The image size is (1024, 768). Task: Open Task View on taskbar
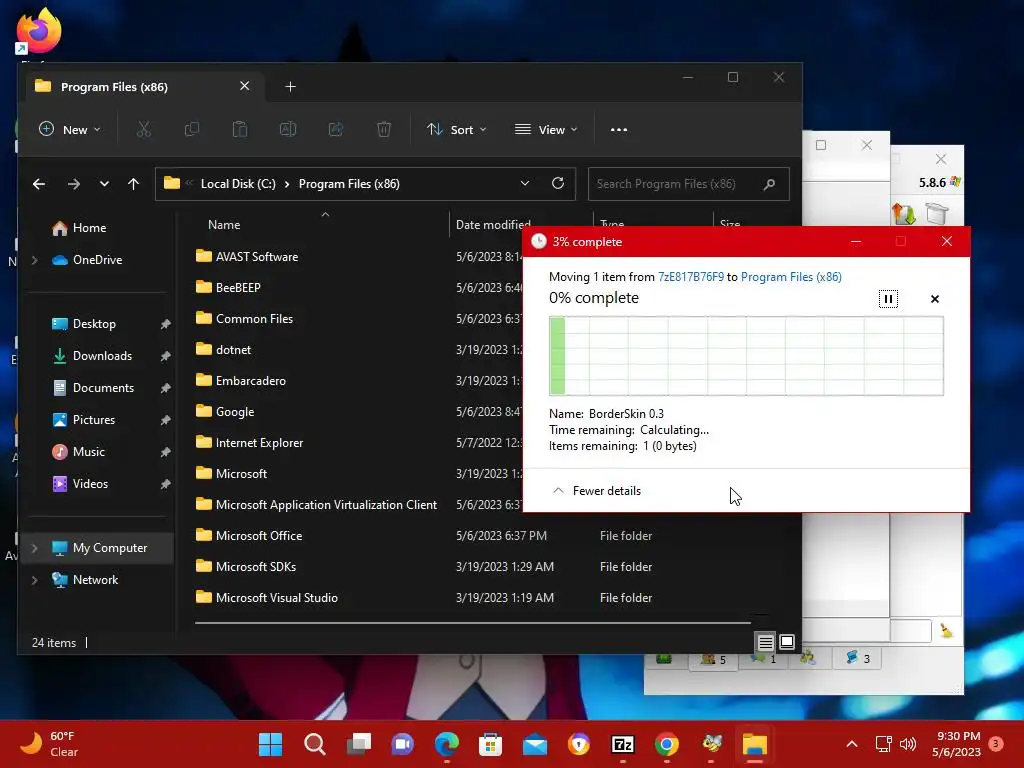click(x=359, y=744)
